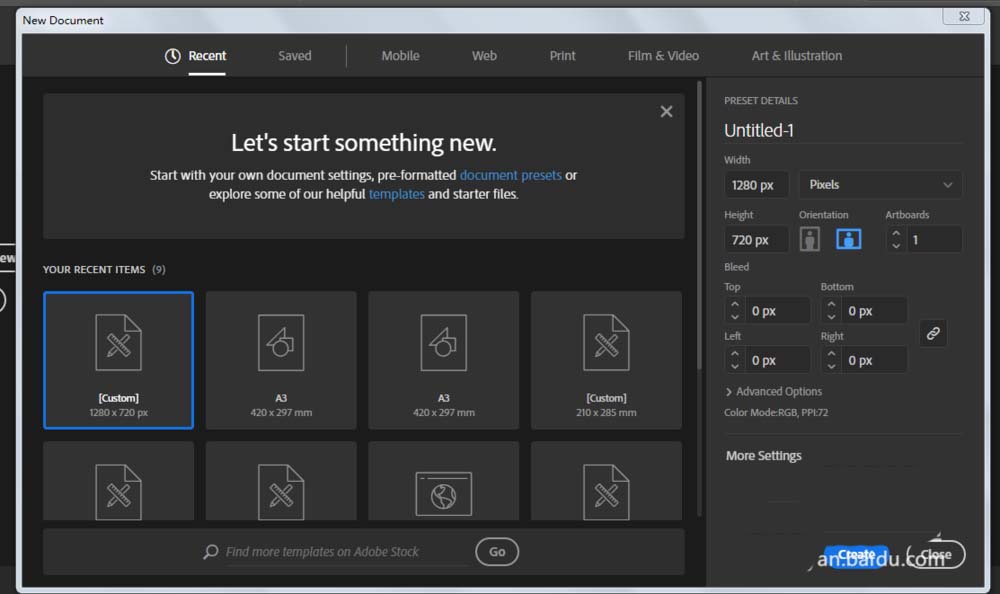1000x594 pixels.
Task: Increase the Bottom bleed value
Action: pyautogui.click(x=831, y=305)
